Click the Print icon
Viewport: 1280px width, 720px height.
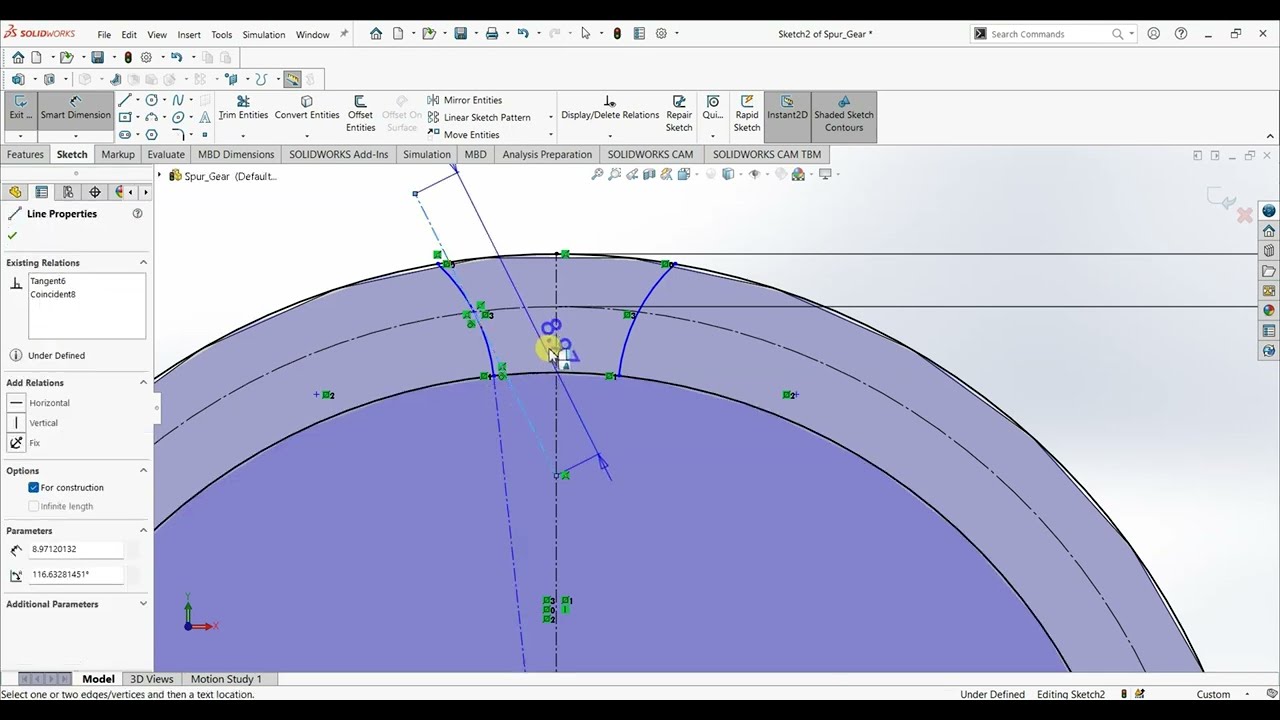click(x=492, y=34)
